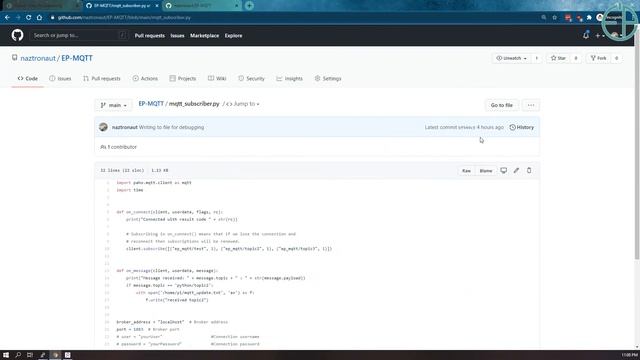Image resolution: width=640 pixels, height=360 pixels.
Task: Open Task View on the taskbar
Action: 30,355
